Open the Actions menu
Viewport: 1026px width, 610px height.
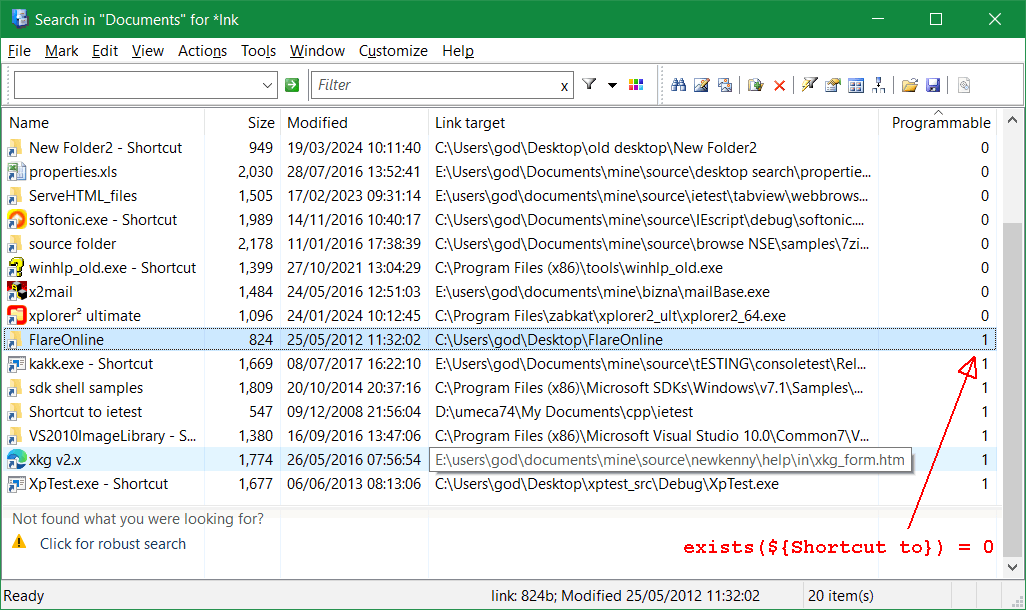tap(202, 50)
